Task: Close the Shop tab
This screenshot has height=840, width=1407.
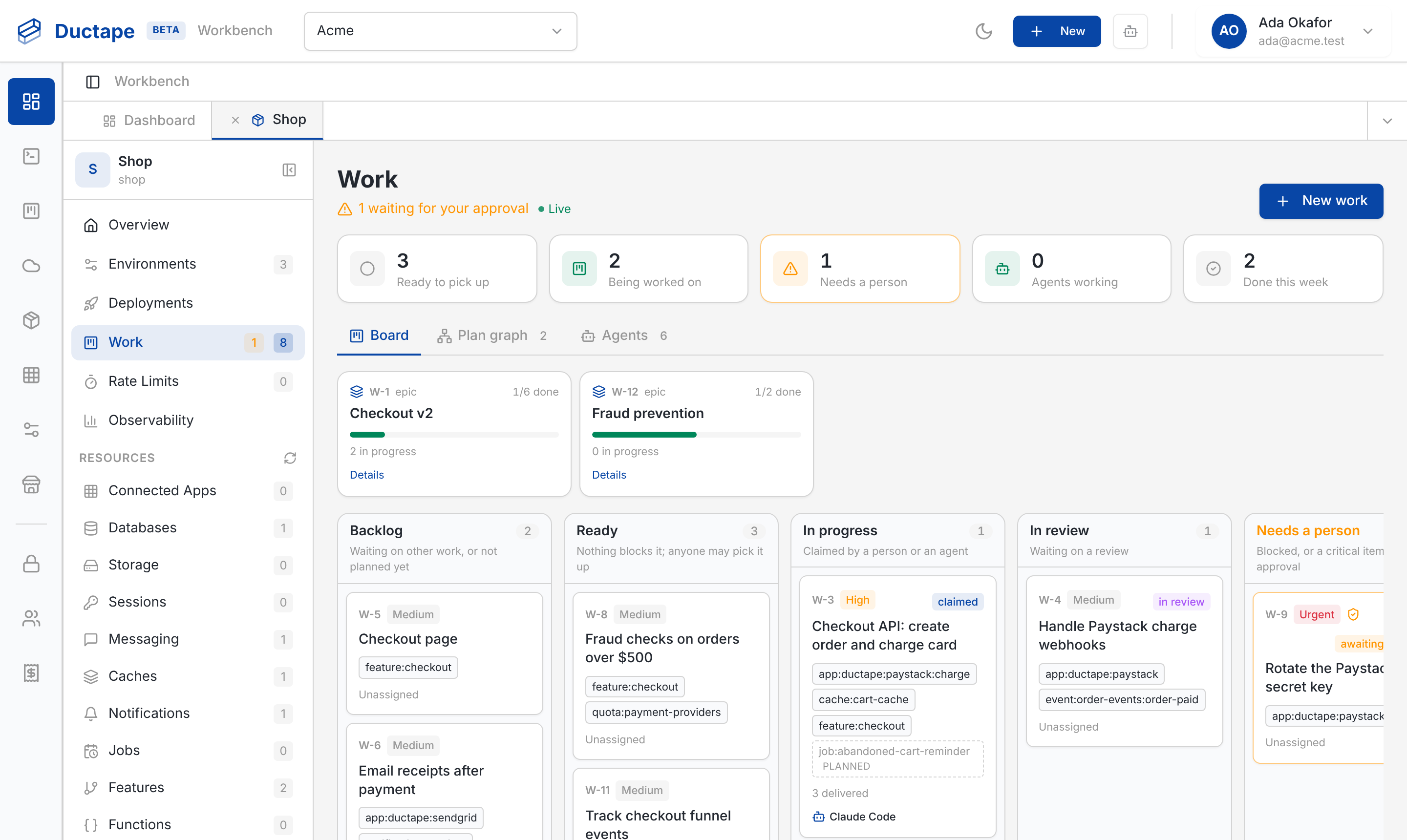Action: click(235, 120)
